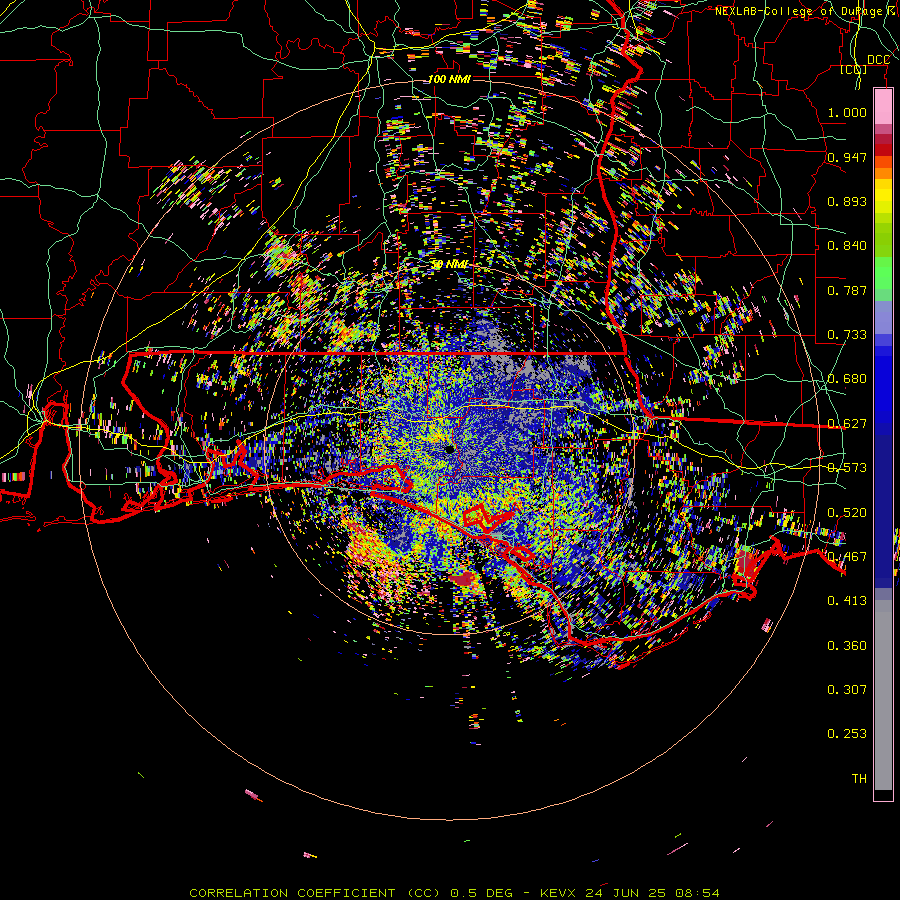Viewport: 900px width, 900px height.
Task: Click the 0.413 scale value
Action: pyautogui.click(x=847, y=601)
